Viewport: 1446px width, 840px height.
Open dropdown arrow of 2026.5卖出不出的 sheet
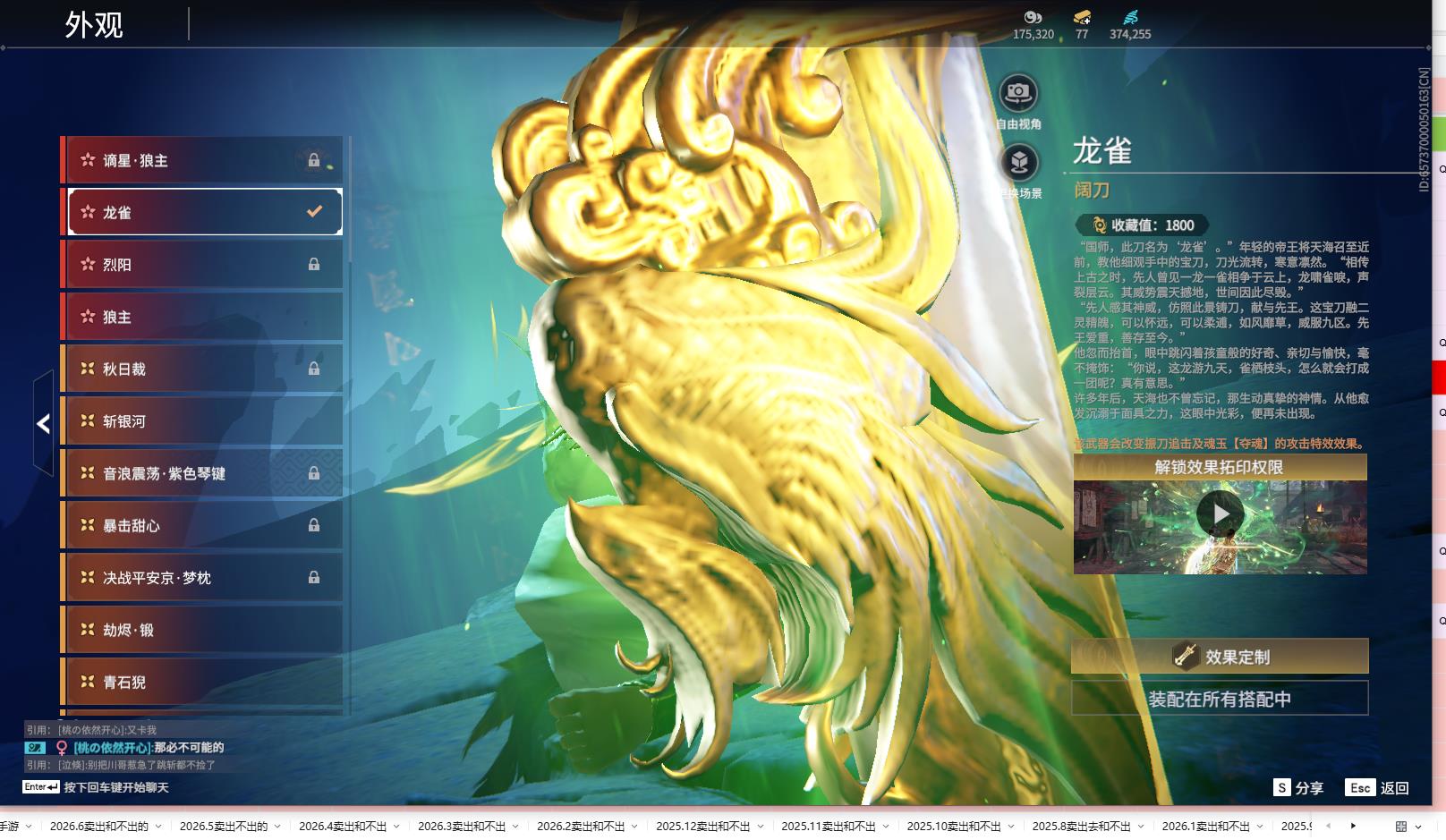click(x=277, y=827)
